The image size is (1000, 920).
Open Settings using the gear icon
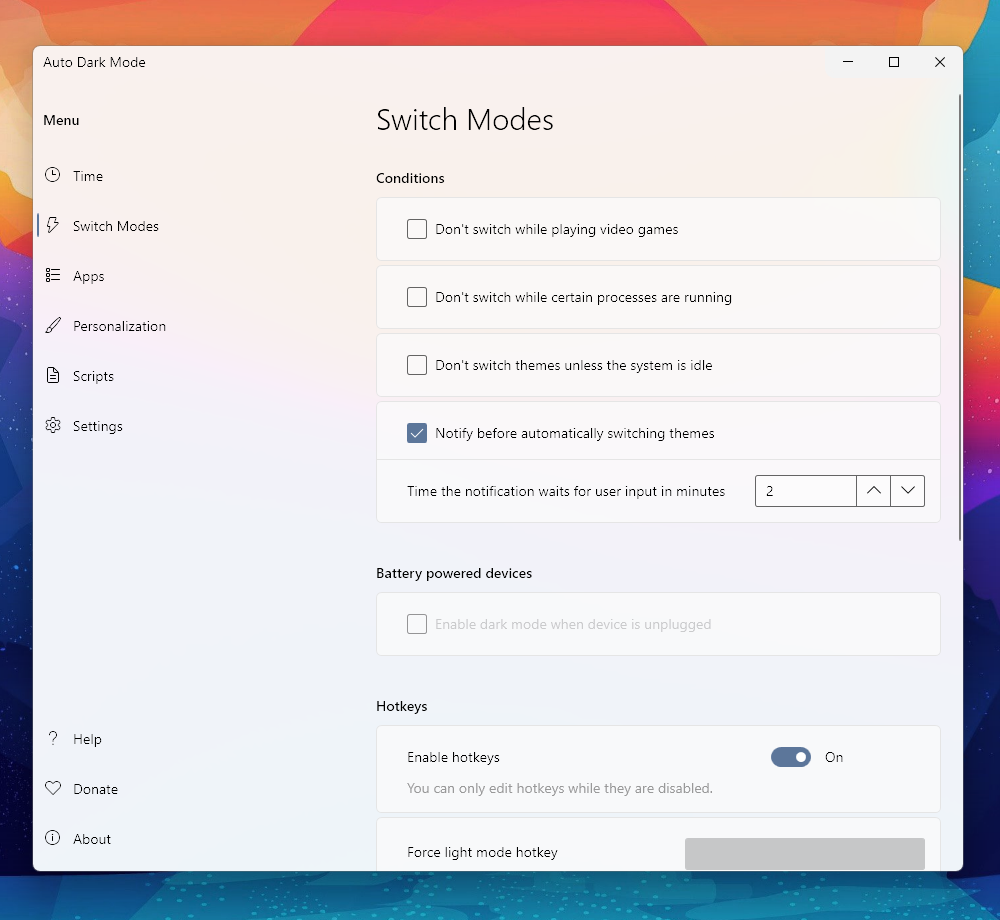(x=53, y=426)
